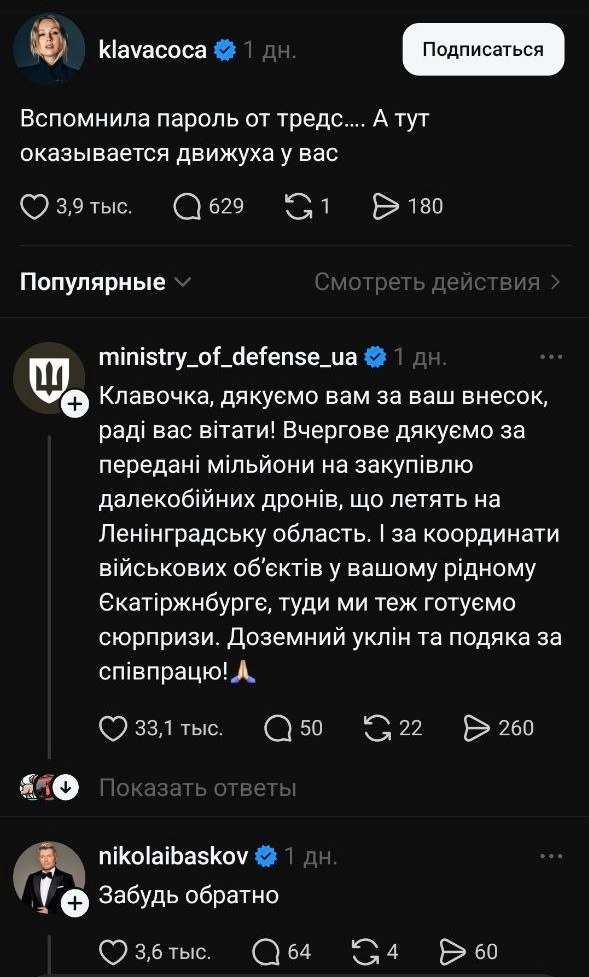589x977 pixels.
Task: Open Смотреть действия link
Action: [x=435, y=282]
